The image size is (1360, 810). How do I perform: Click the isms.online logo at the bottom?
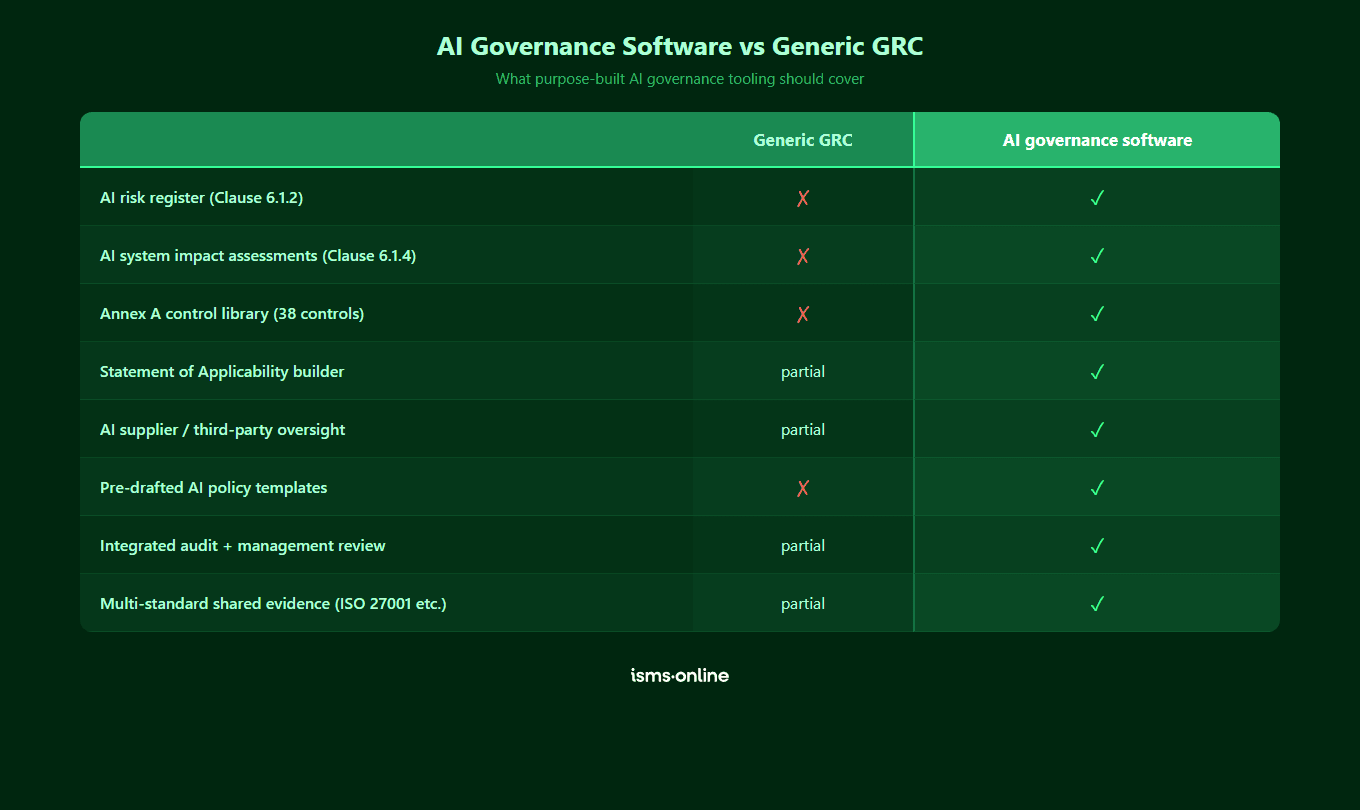(679, 675)
